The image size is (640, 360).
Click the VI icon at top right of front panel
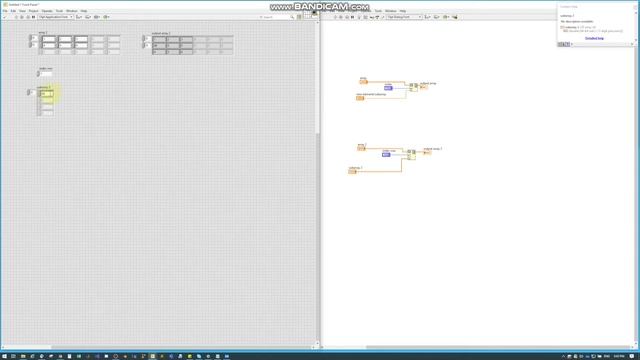click(315, 14)
